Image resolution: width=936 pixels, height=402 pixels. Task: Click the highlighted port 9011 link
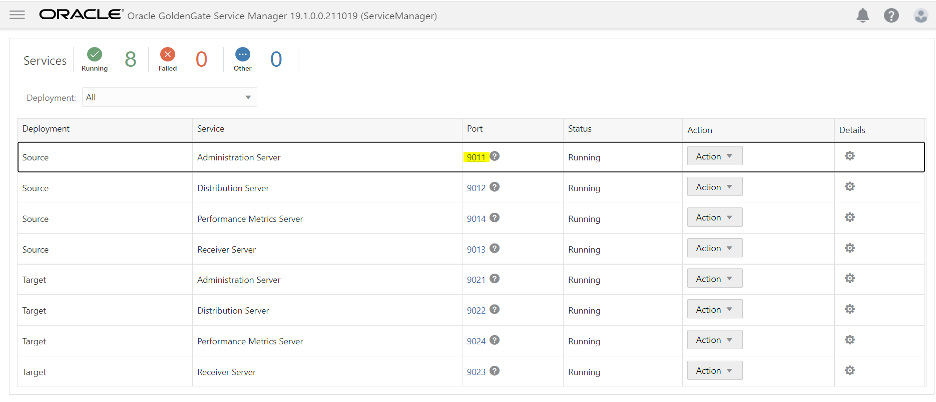click(476, 157)
